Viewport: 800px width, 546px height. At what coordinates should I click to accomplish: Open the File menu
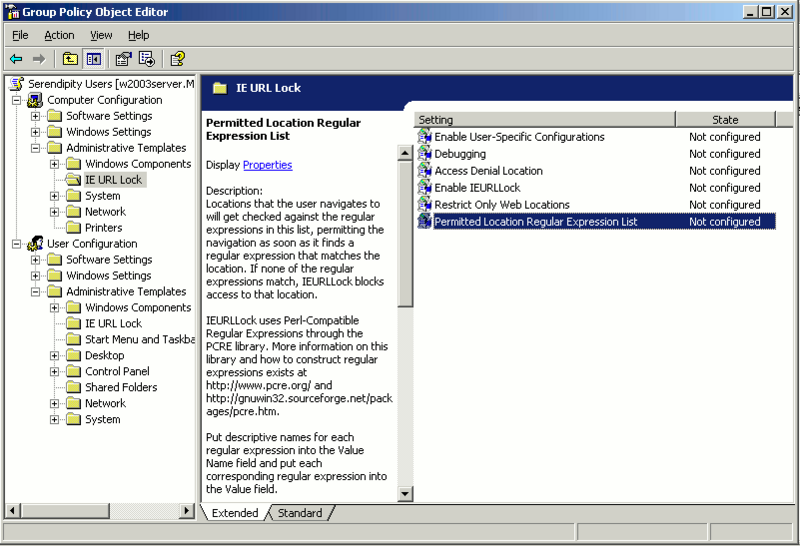(20, 35)
